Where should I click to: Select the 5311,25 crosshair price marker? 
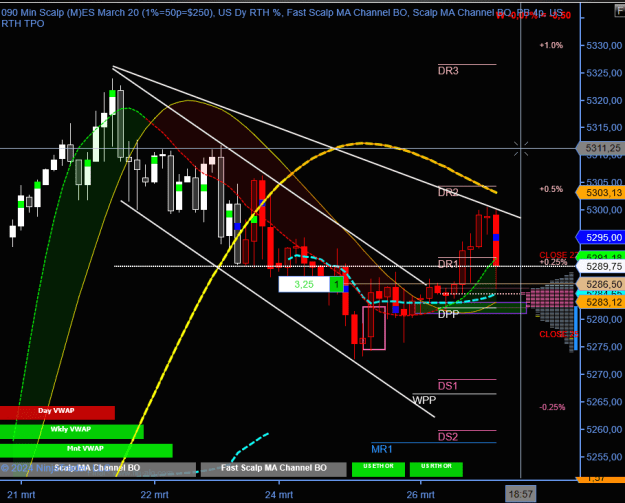pos(601,148)
